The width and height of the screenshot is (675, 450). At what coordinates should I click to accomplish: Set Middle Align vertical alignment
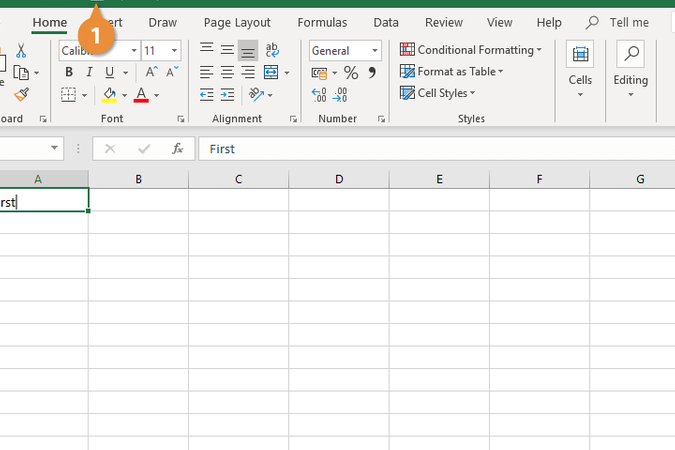coord(227,50)
